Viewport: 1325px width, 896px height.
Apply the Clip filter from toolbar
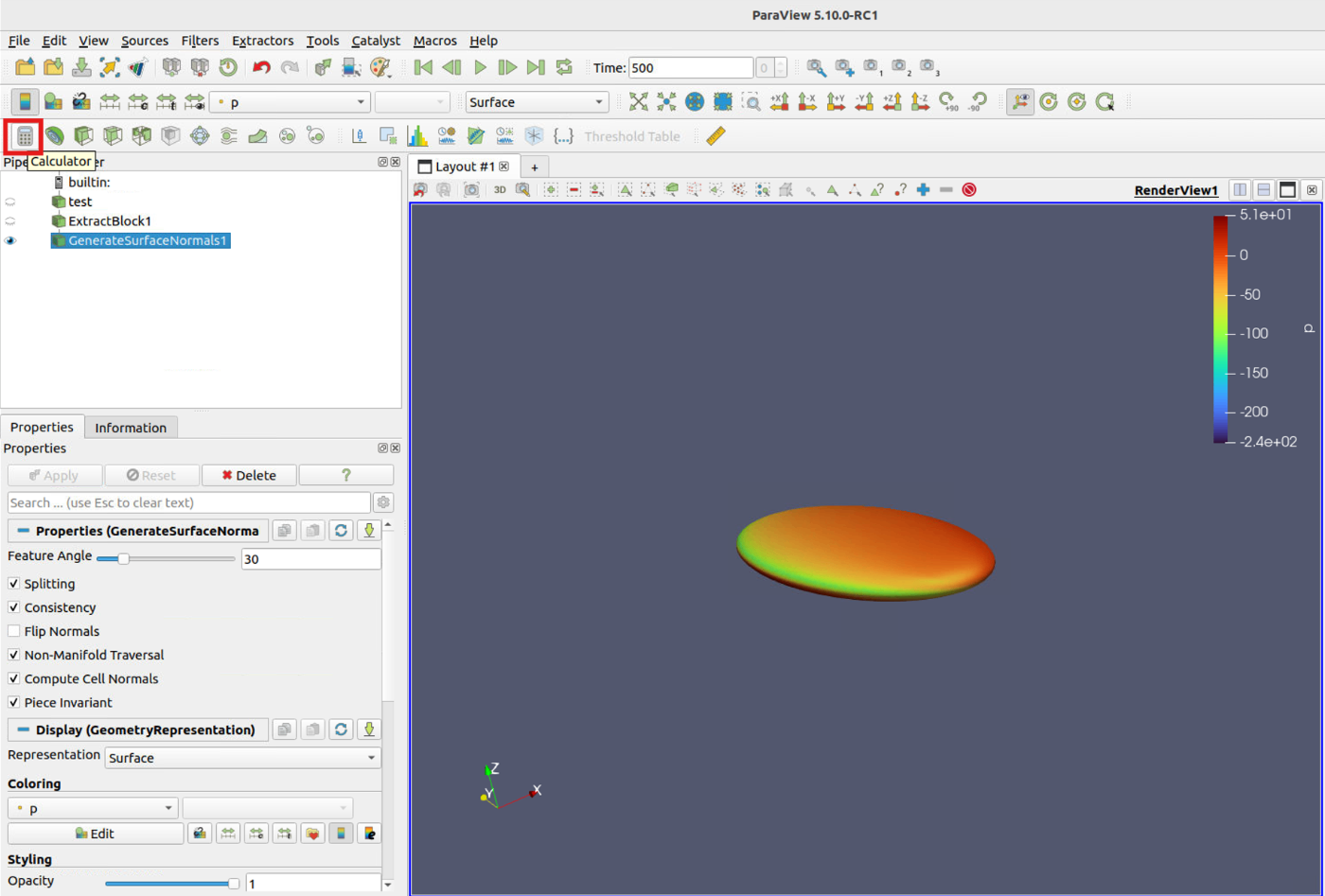pos(83,136)
